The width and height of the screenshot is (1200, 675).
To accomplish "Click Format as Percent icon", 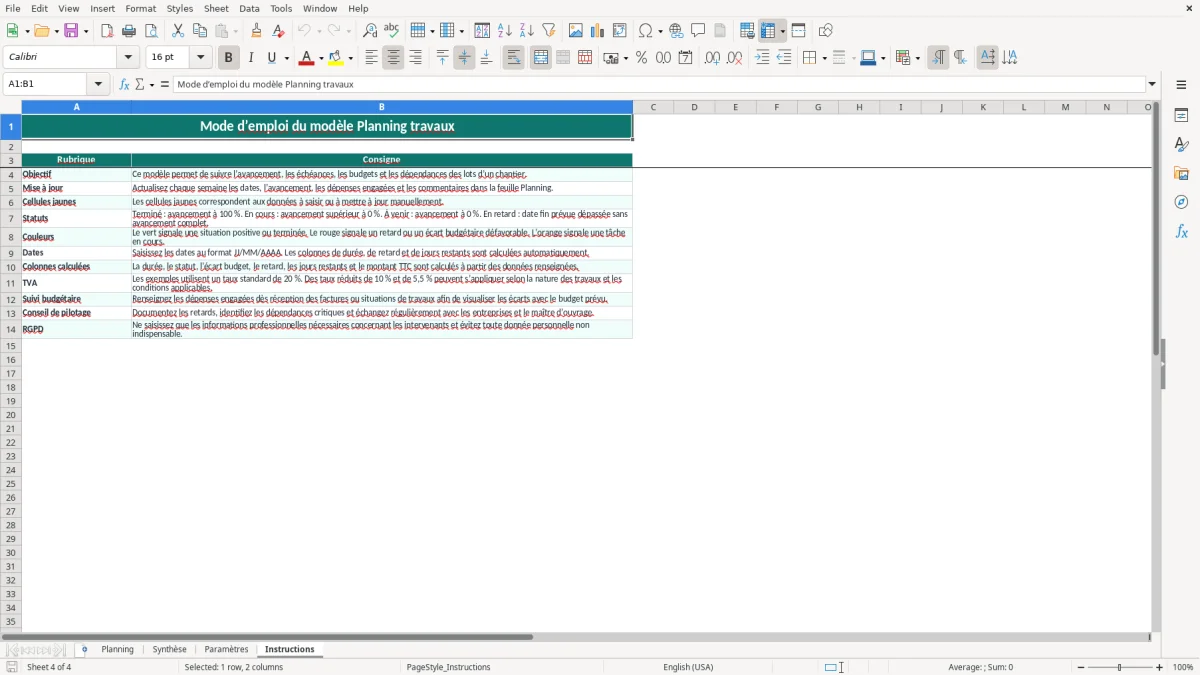I will click(641, 58).
